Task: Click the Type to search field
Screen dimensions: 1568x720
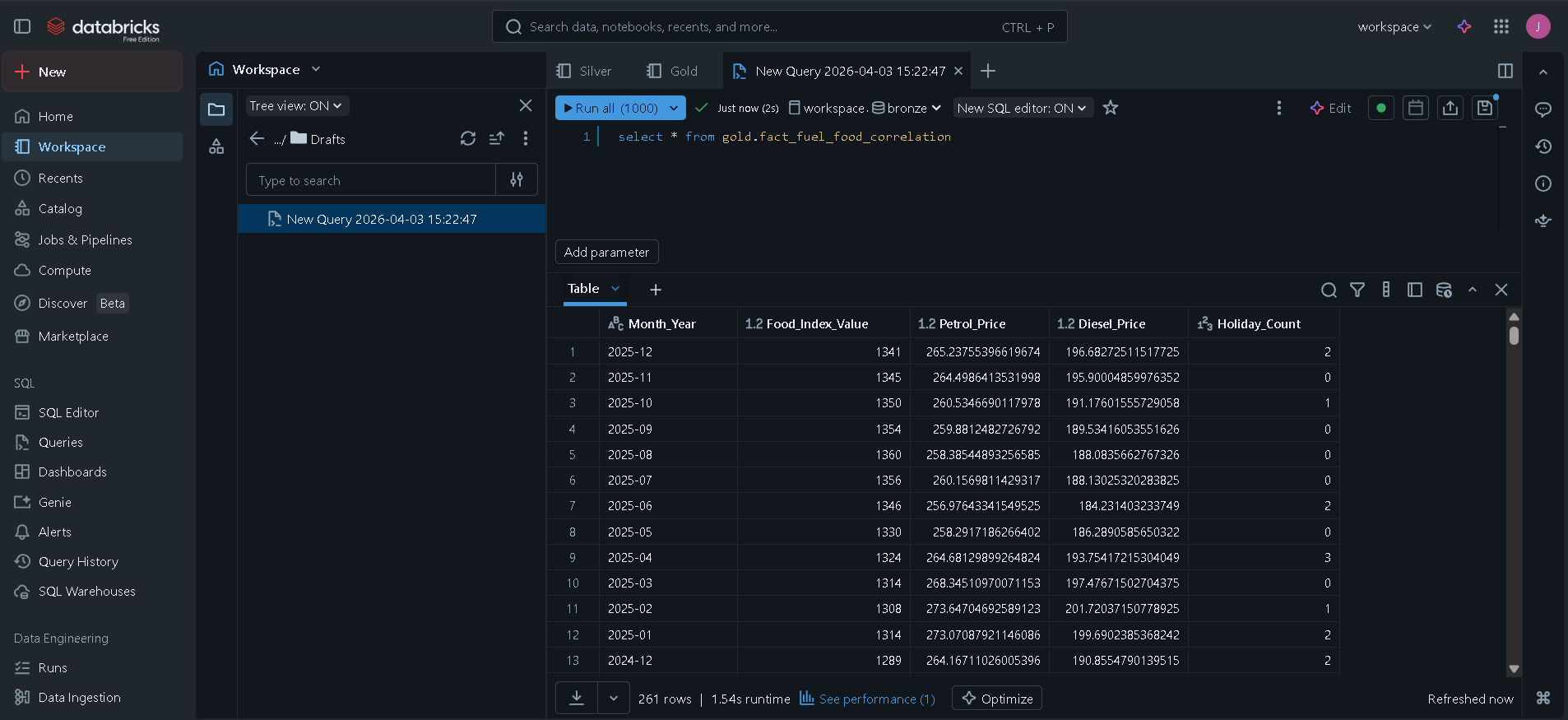Action: [x=372, y=180]
